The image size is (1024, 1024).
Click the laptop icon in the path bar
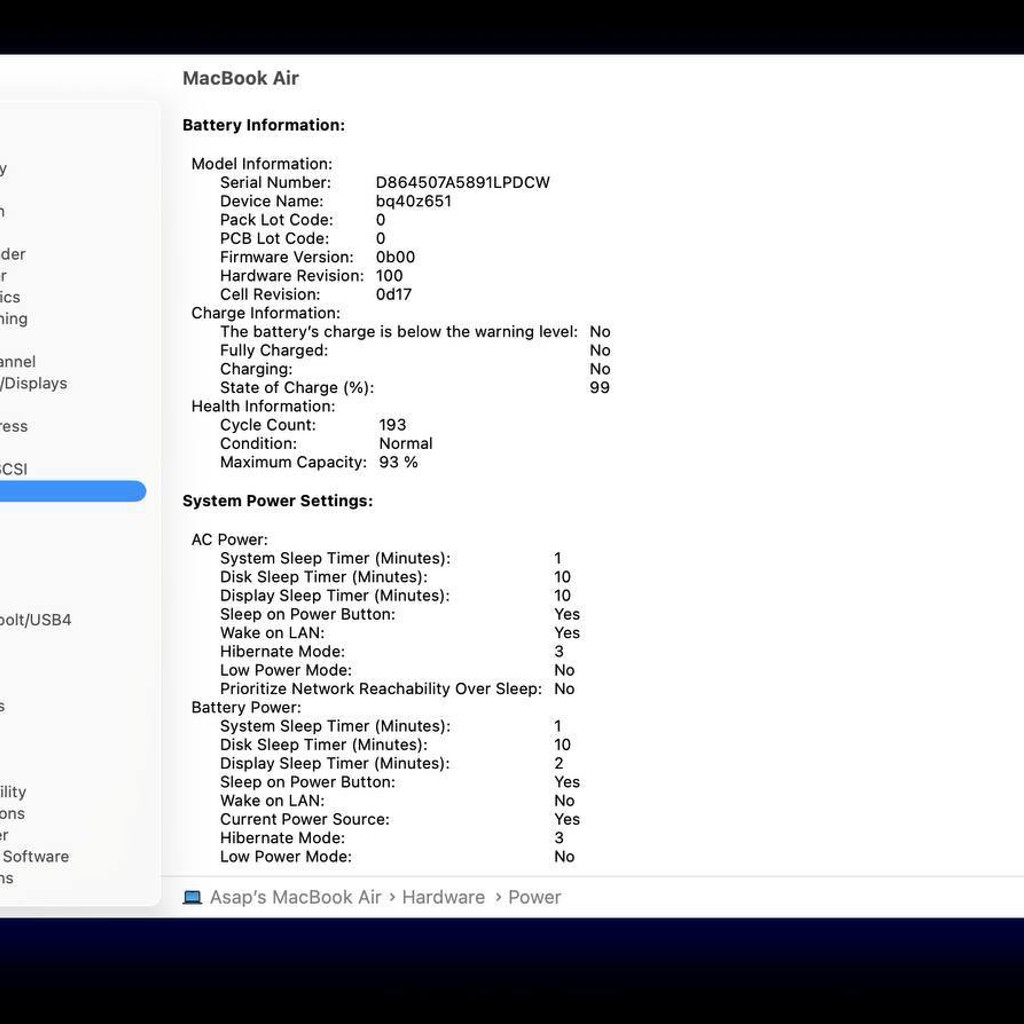pos(192,897)
